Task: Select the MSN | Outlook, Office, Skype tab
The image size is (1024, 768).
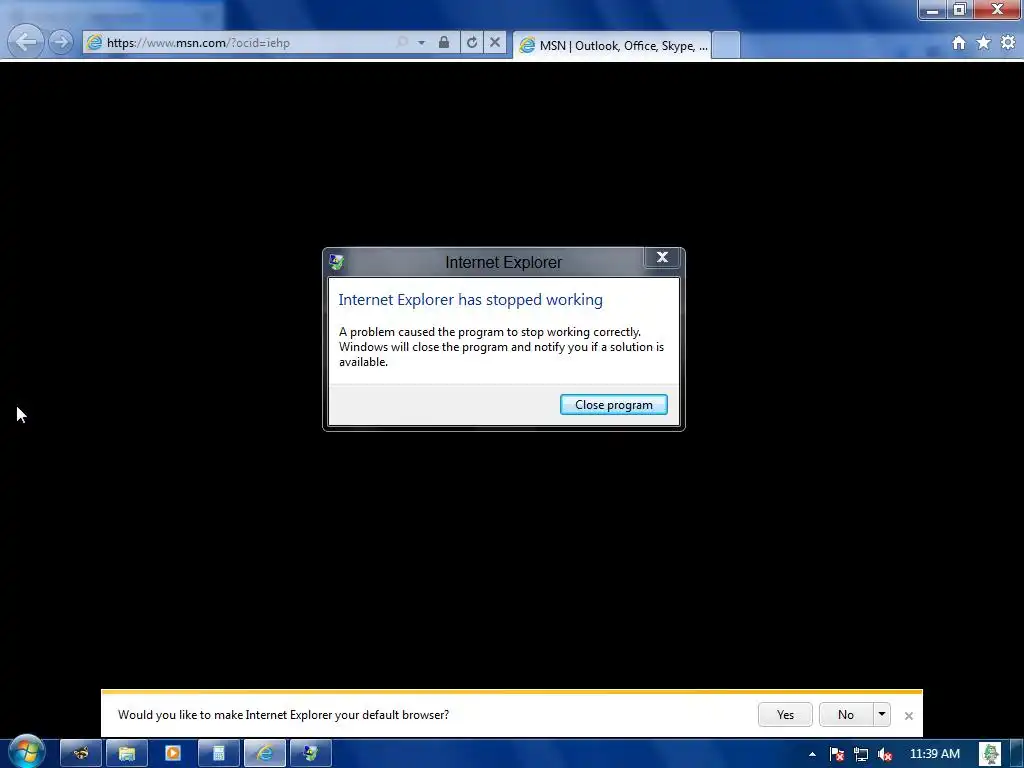Action: [612, 46]
